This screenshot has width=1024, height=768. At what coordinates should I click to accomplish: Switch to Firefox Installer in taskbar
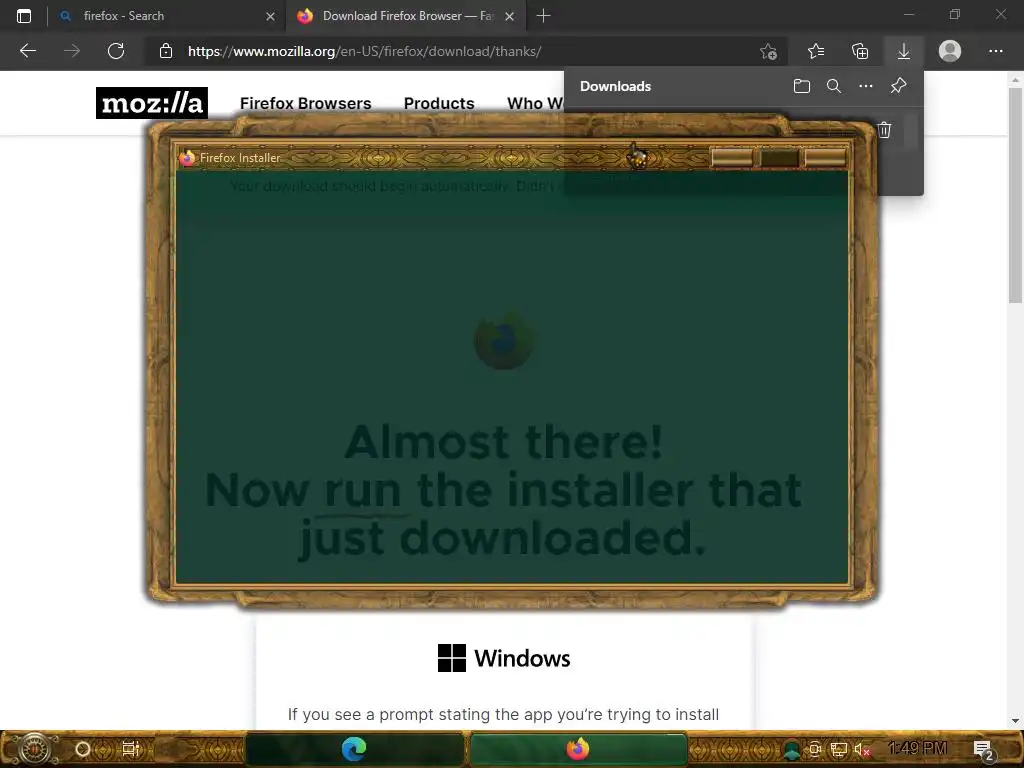click(x=578, y=749)
